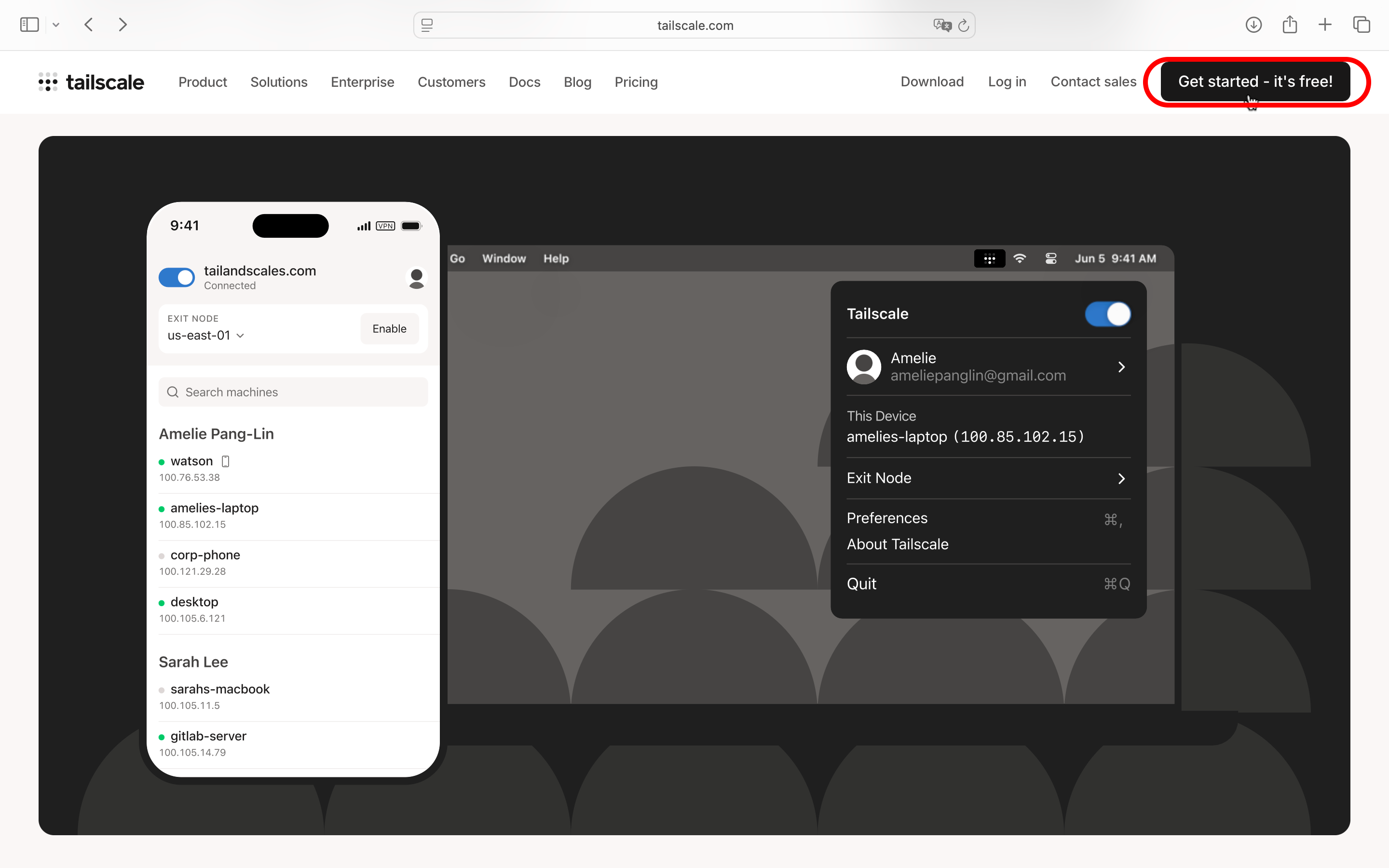Screen dimensions: 1389x868
Task: Open the Customers nav item
Action: coord(451,82)
